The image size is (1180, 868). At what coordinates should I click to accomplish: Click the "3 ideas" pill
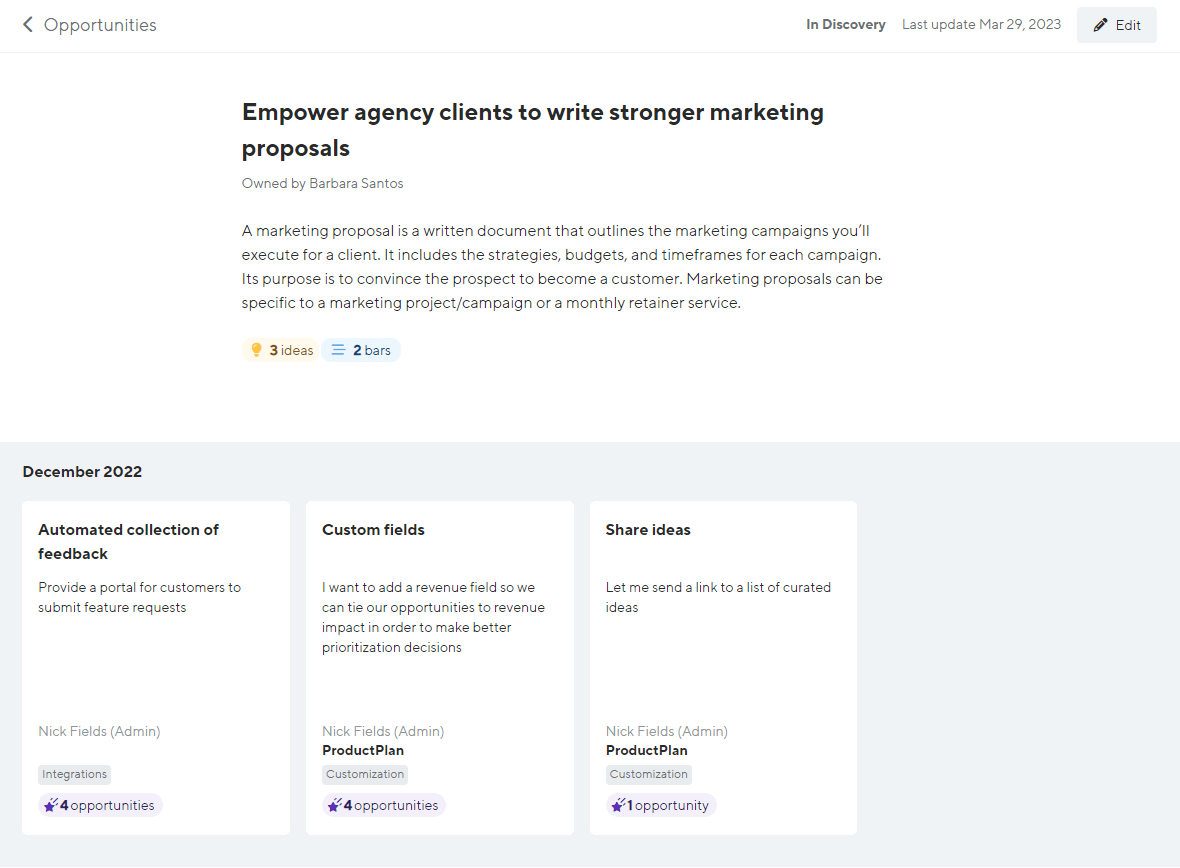coord(280,349)
